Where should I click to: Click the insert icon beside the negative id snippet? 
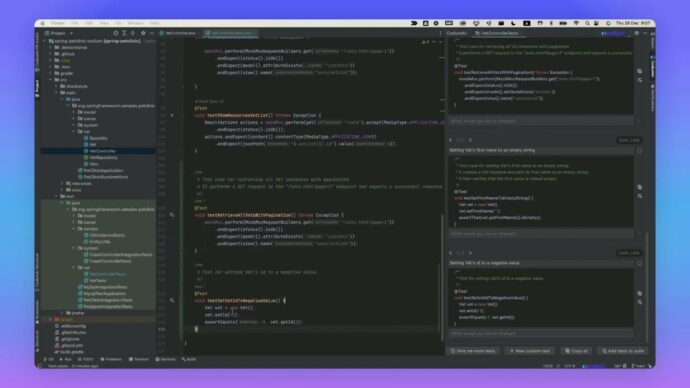[639, 302]
